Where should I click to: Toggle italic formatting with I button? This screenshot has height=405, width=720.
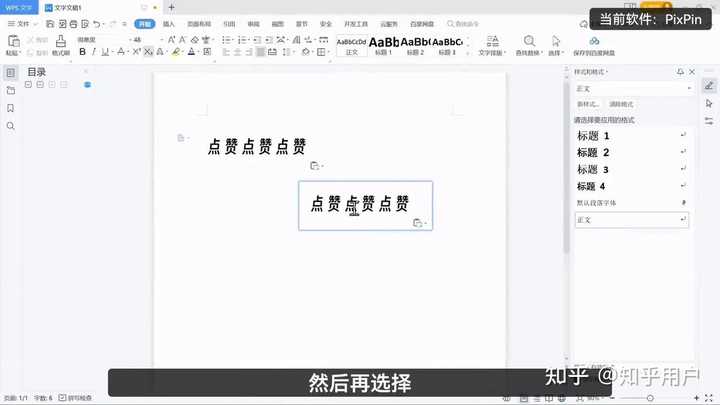(94, 52)
